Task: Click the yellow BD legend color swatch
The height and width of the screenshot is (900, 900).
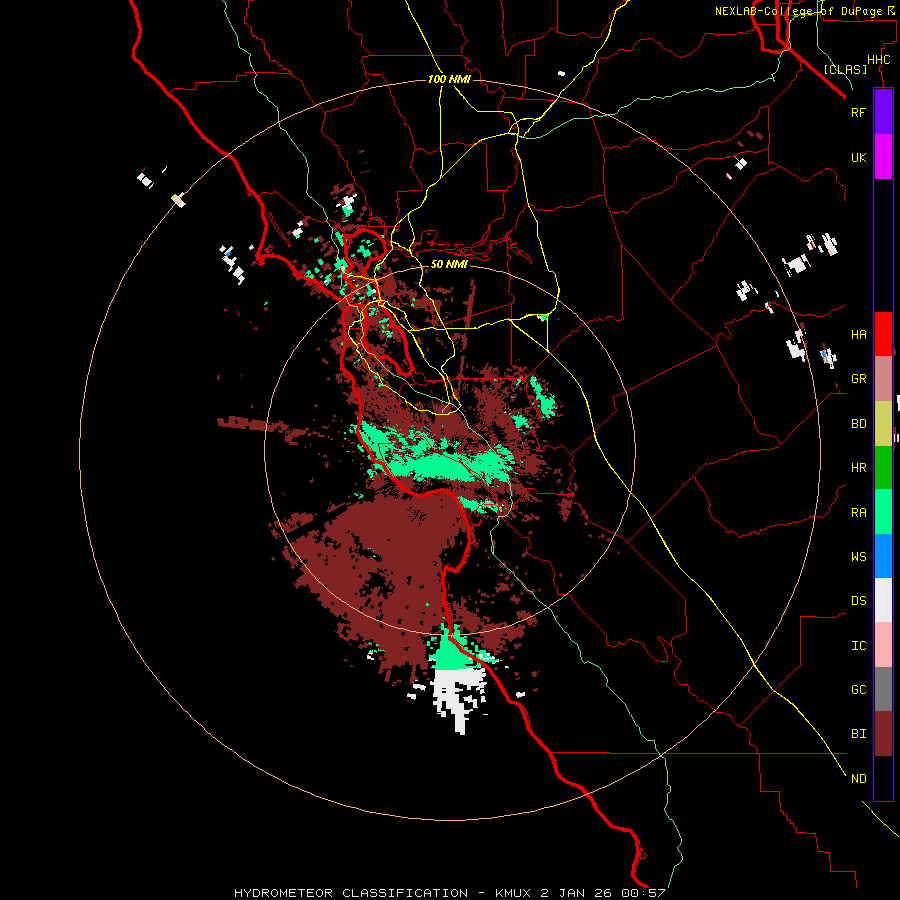Action: (883, 424)
